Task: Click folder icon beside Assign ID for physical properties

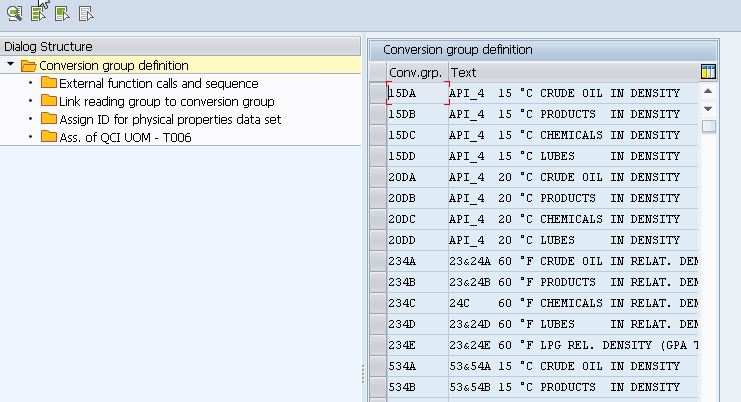Action: point(49,119)
